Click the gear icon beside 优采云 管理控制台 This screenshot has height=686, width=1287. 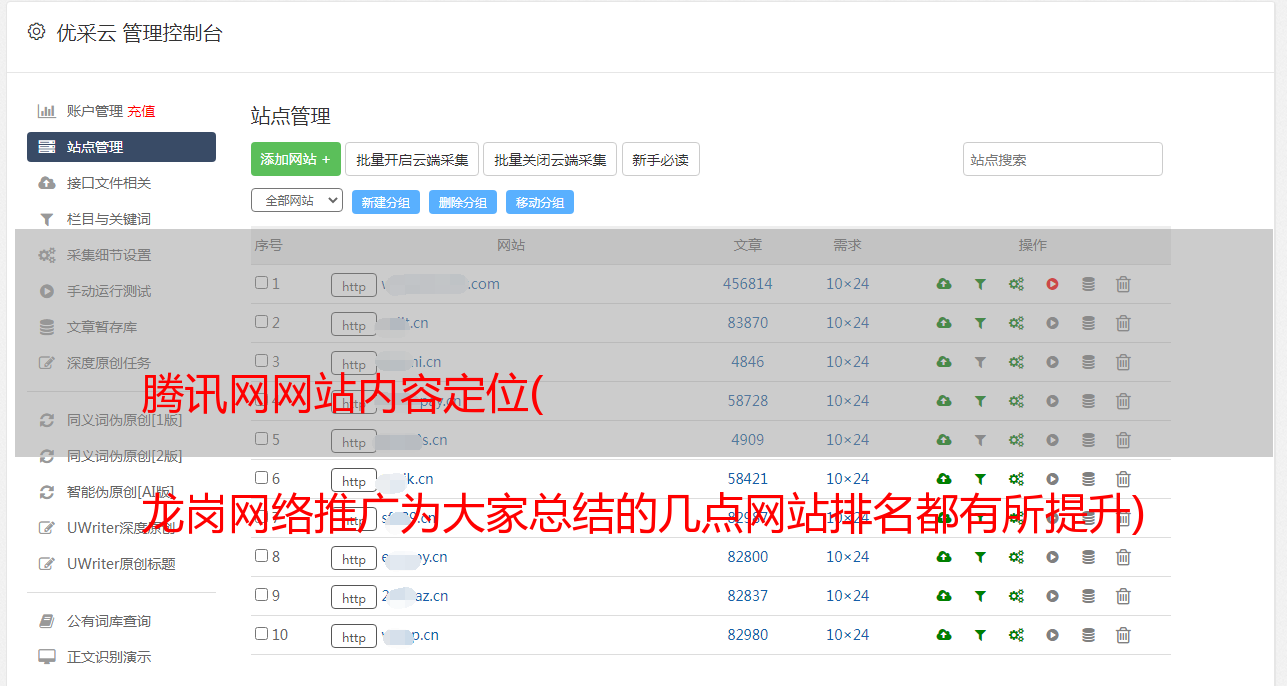tap(37, 32)
